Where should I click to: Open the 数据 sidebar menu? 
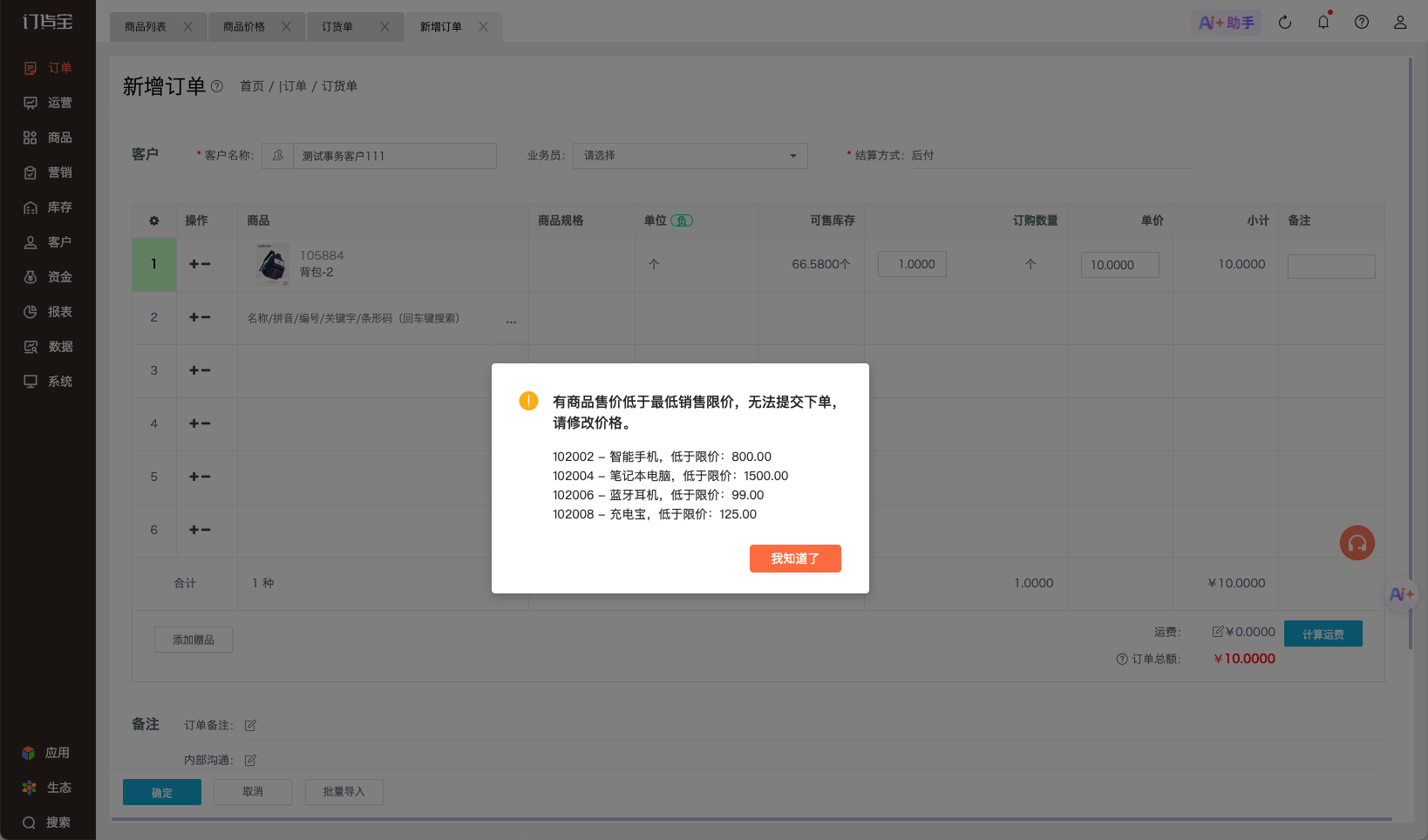point(48,347)
